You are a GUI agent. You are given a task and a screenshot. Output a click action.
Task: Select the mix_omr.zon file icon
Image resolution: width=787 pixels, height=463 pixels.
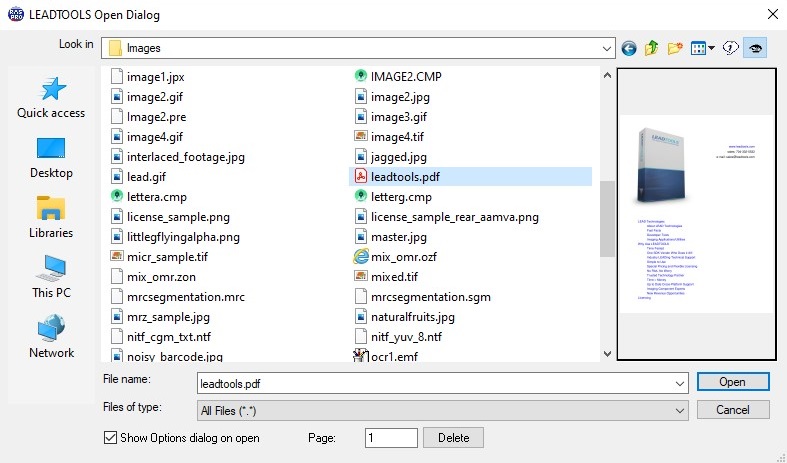tap(116, 276)
